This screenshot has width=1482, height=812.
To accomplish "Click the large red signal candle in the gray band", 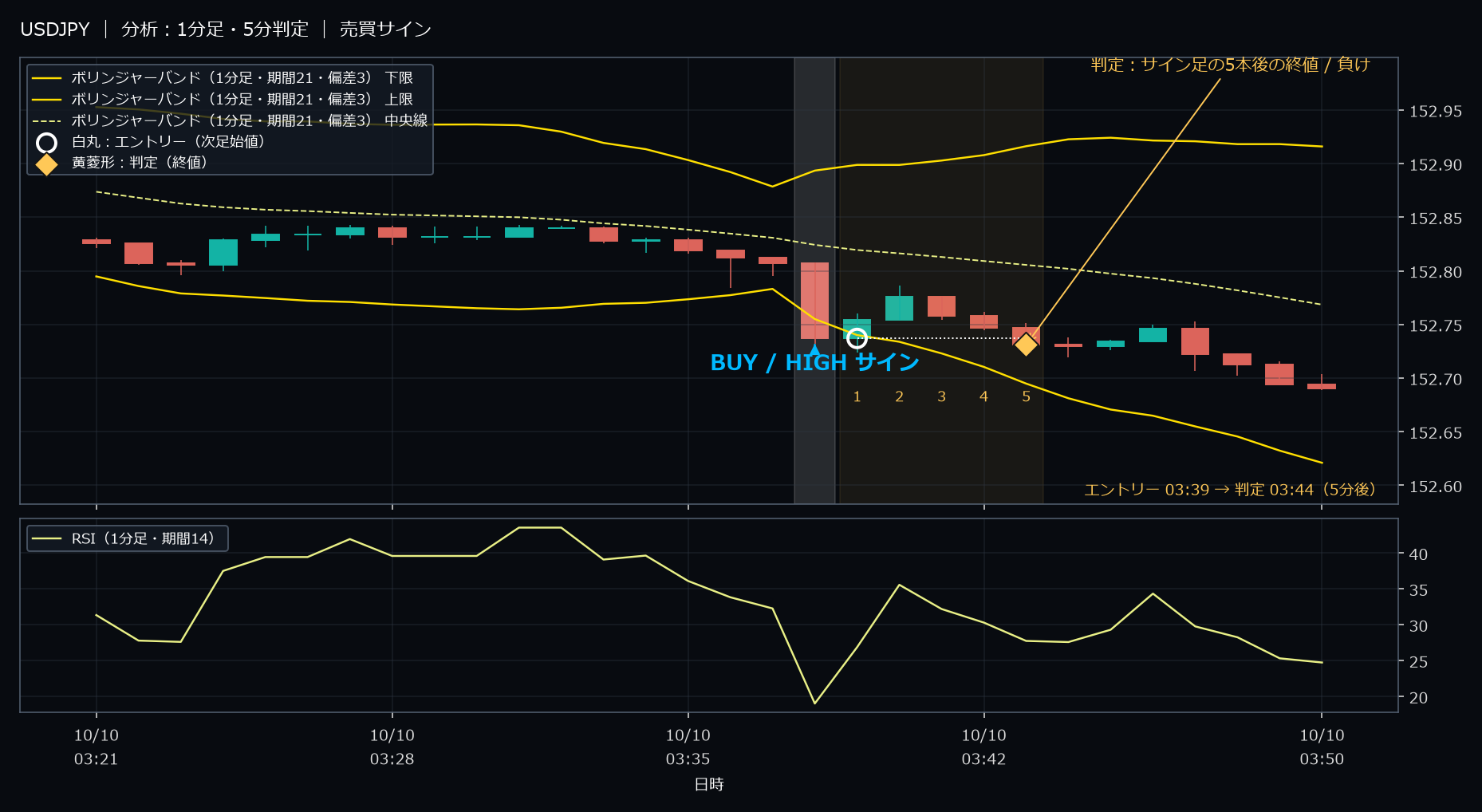I will tap(814, 300).
